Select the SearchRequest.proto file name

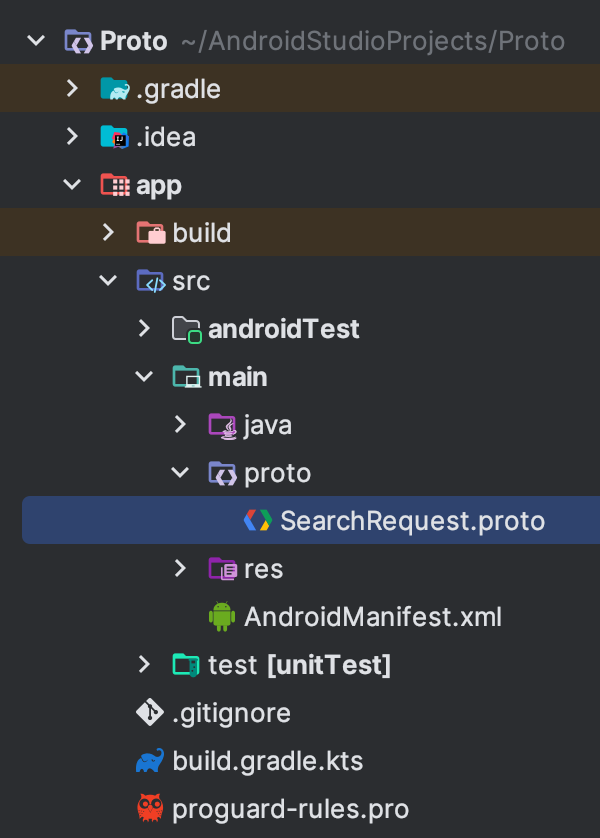(412, 521)
